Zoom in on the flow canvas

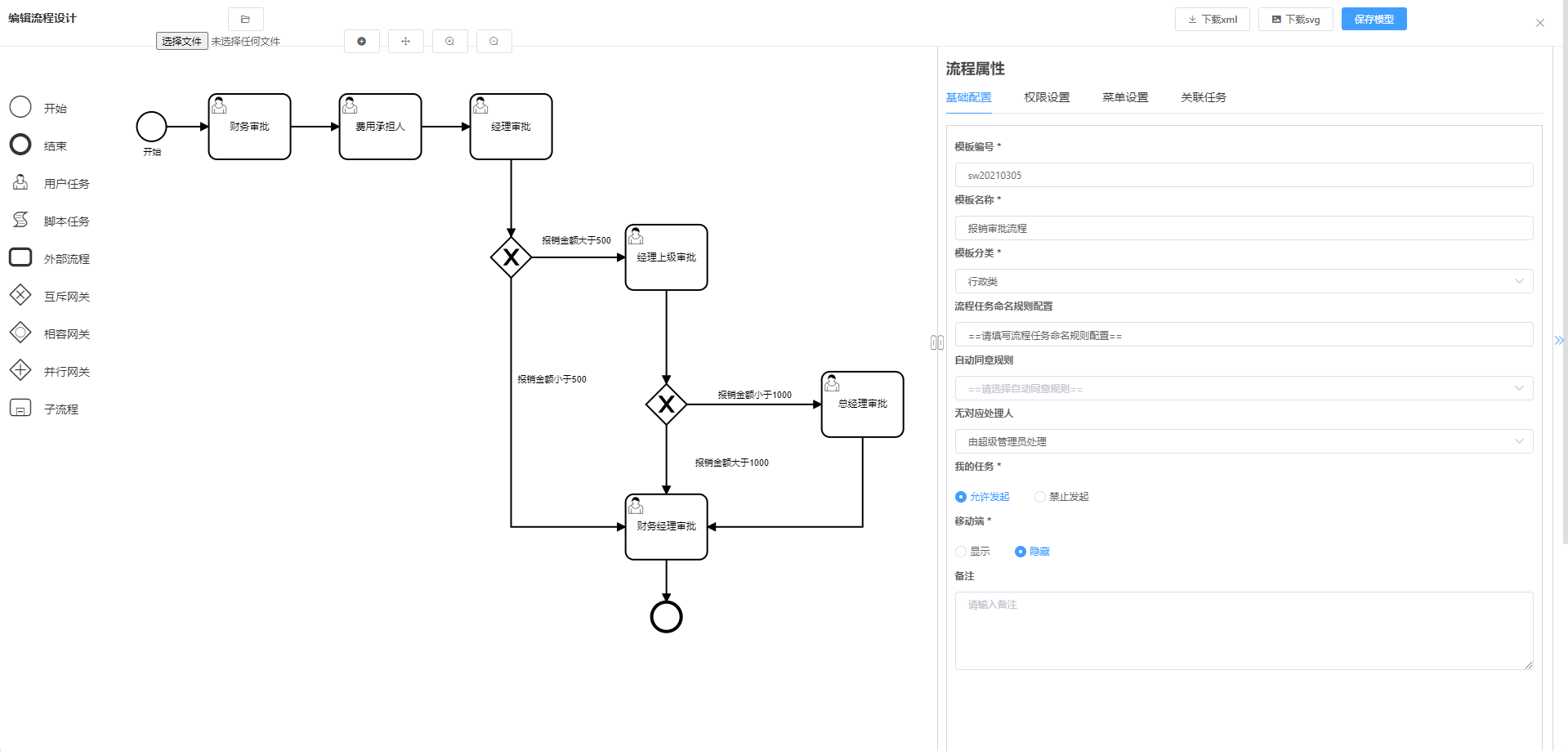click(x=449, y=41)
